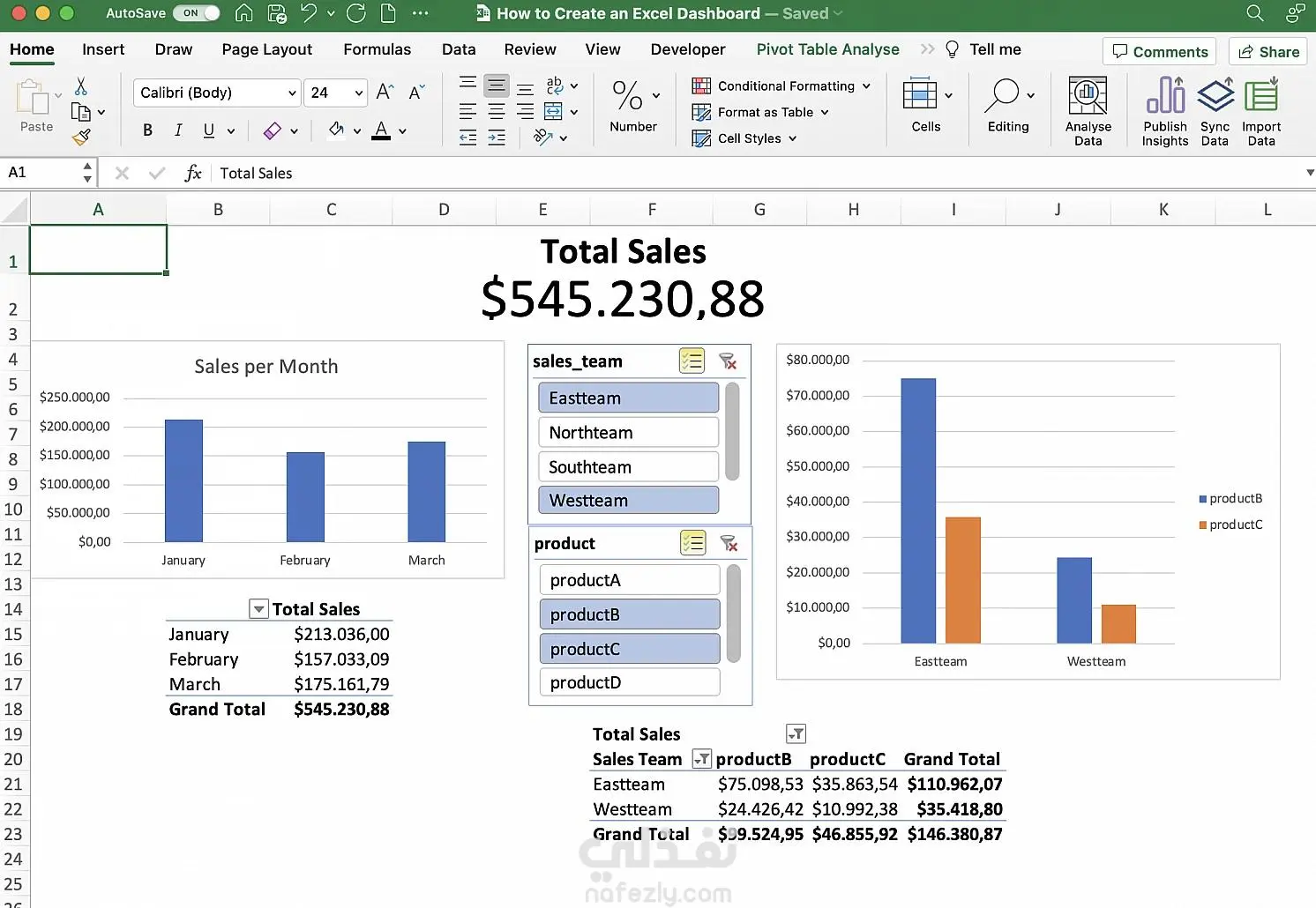The height and width of the screenshot is (908, 1316).
Task: Show more ribbon tabs with the double chevron
Action: coord(927,49)
